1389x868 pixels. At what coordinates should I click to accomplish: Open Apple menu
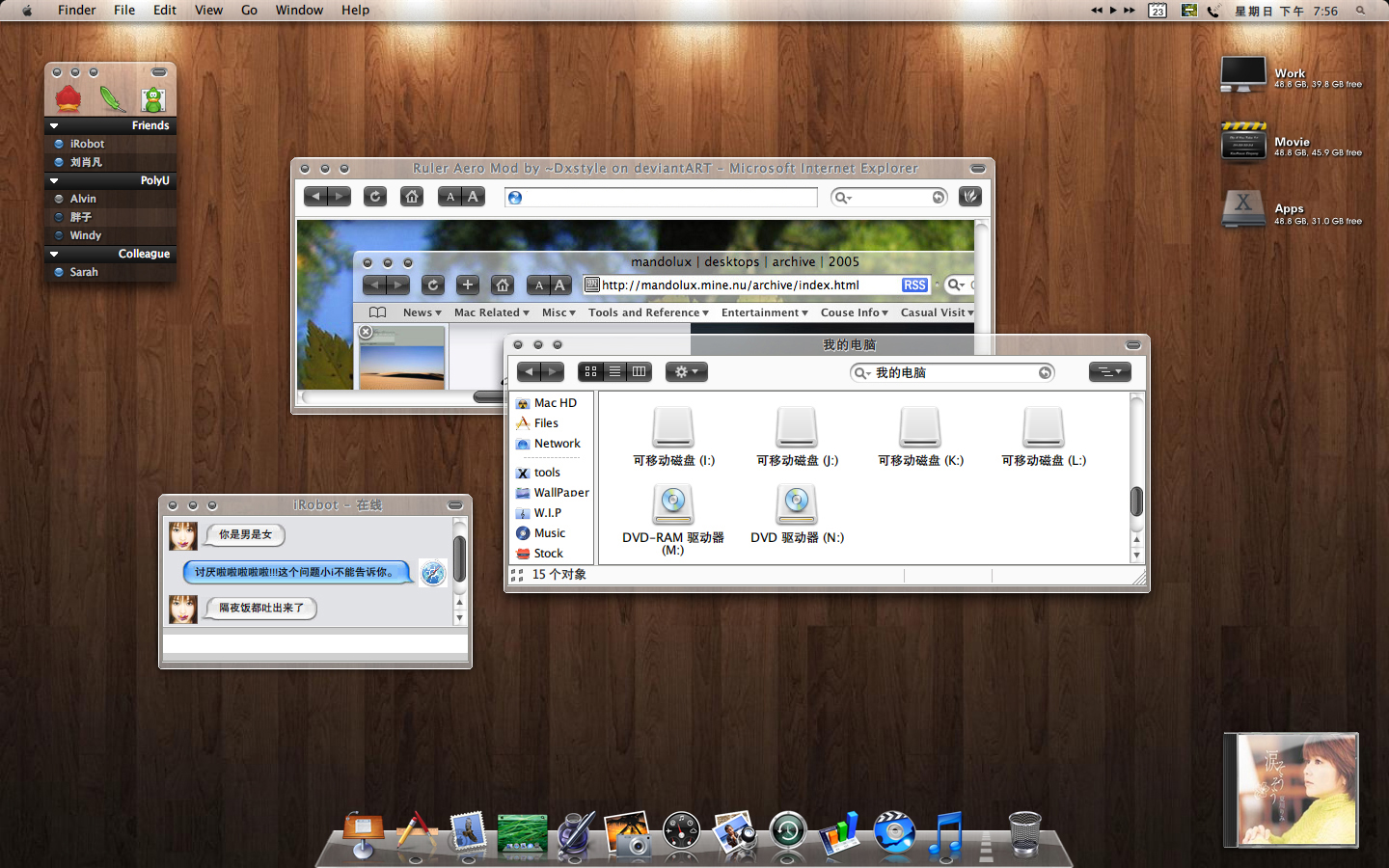click(27, 10)
